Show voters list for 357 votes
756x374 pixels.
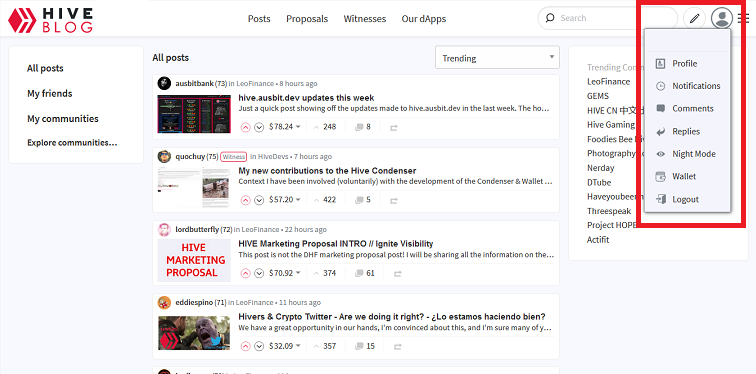[324, 346]
